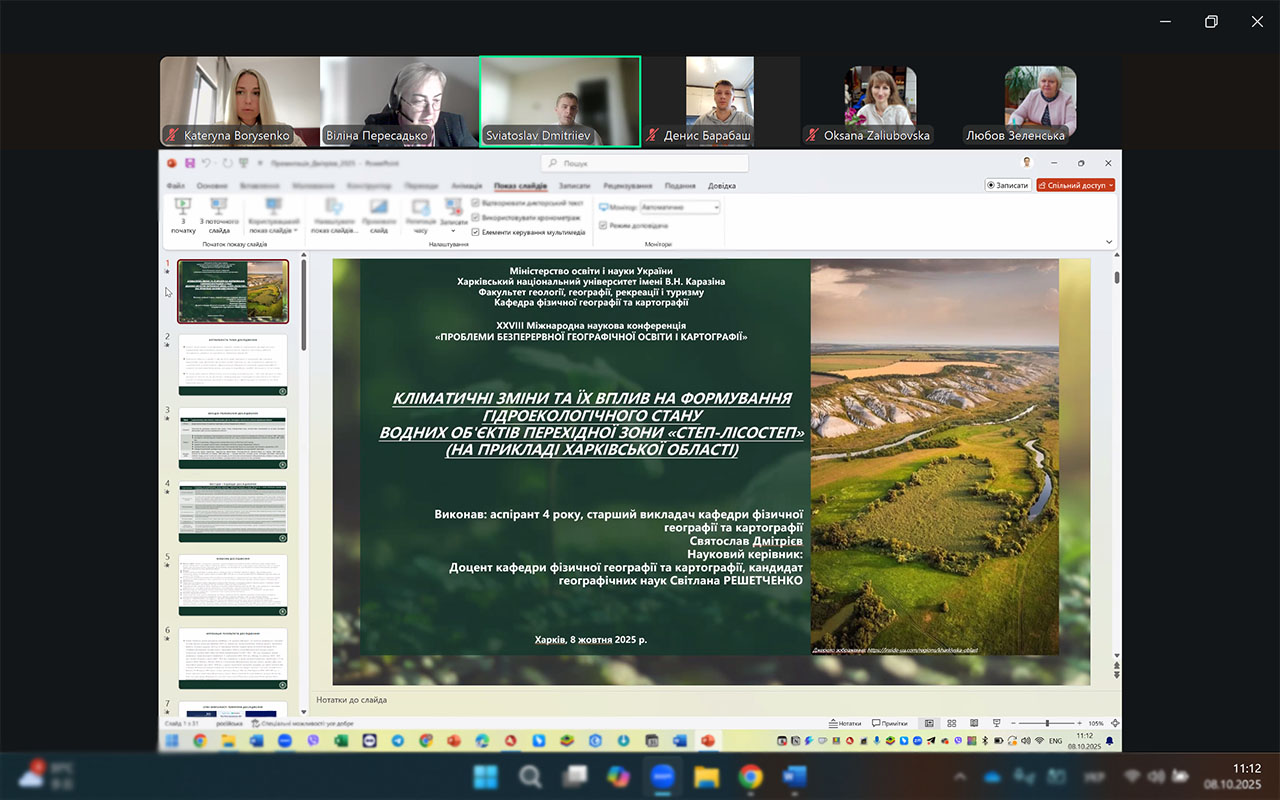The width and height of the screenshot is (1280, 800).
Task: Open Zoom app in bottom taskbar
Action: pyautogui.click(x=662, y=776)
